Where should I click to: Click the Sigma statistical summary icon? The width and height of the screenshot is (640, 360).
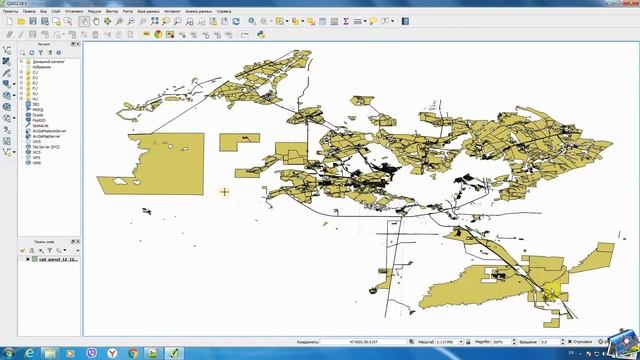click(x=346, y=21)
